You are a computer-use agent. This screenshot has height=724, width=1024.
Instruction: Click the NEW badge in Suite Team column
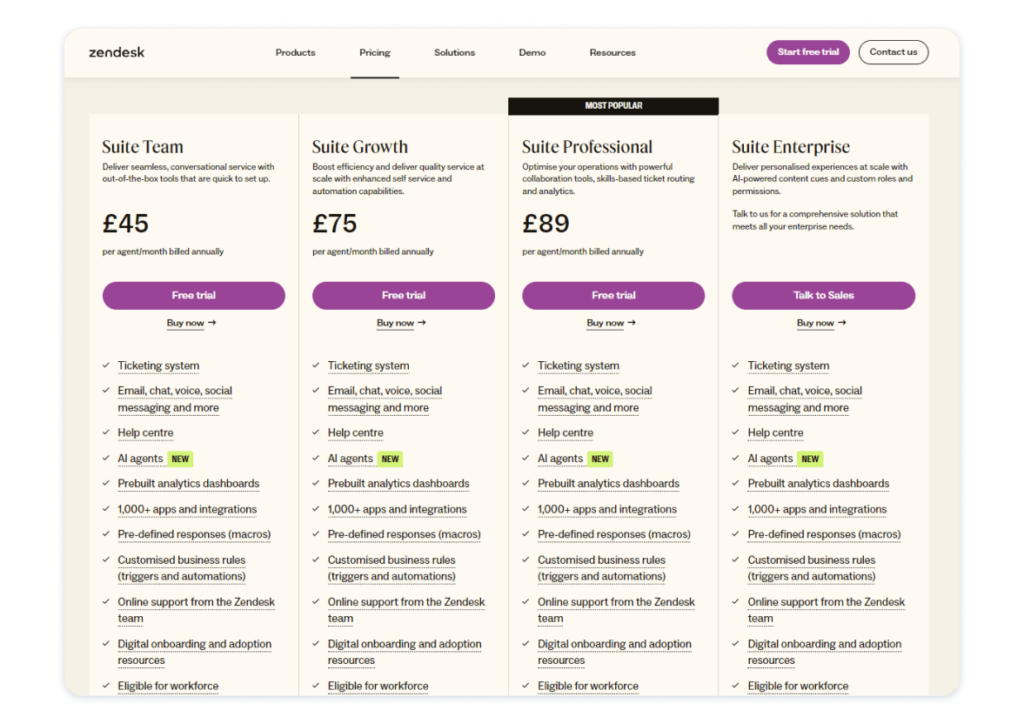(x=180, y=459)
